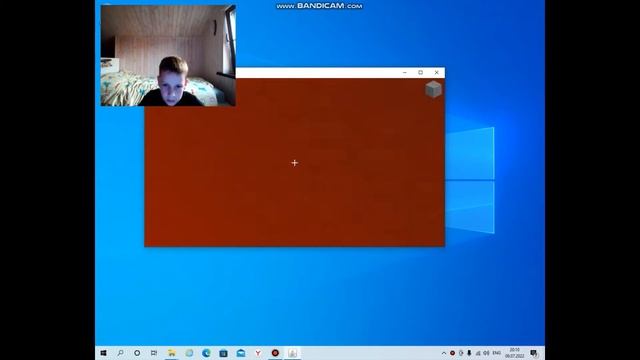Image resolution: width=640 pixels, height=360 pixels.
Task: Open Yandex browser from taskbar
Action: 258,353
